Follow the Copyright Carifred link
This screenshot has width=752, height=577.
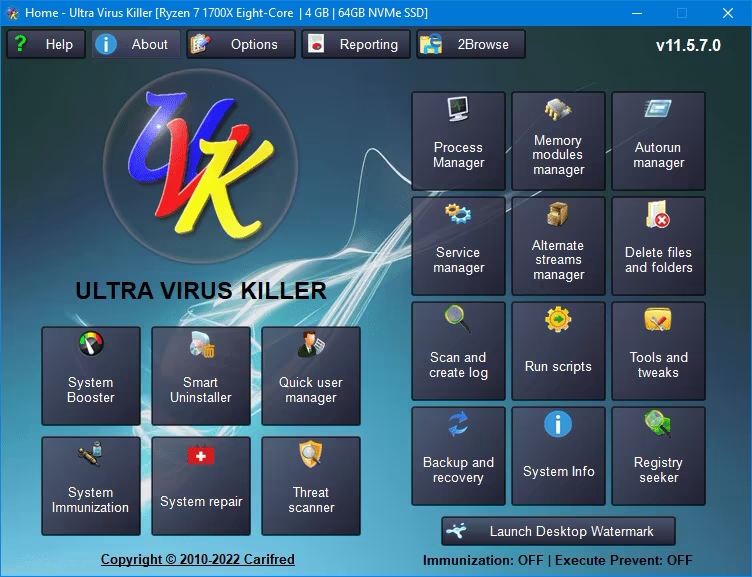pyautogui.click(x=198, y=559)
